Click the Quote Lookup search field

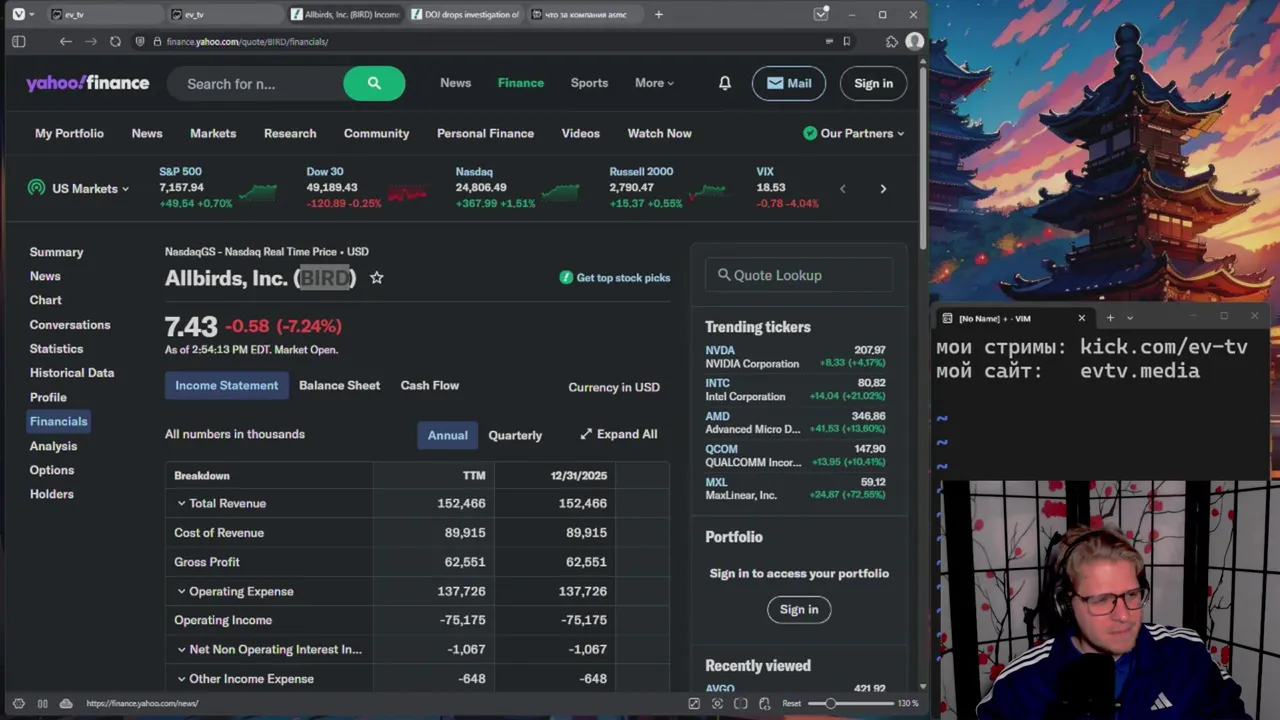(800, 275)
